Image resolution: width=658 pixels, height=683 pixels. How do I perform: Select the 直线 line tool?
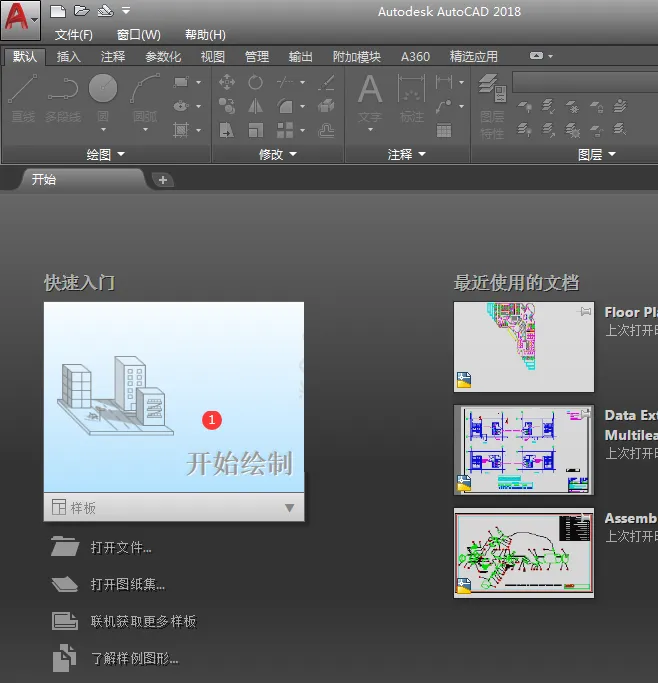pos(23,98)
